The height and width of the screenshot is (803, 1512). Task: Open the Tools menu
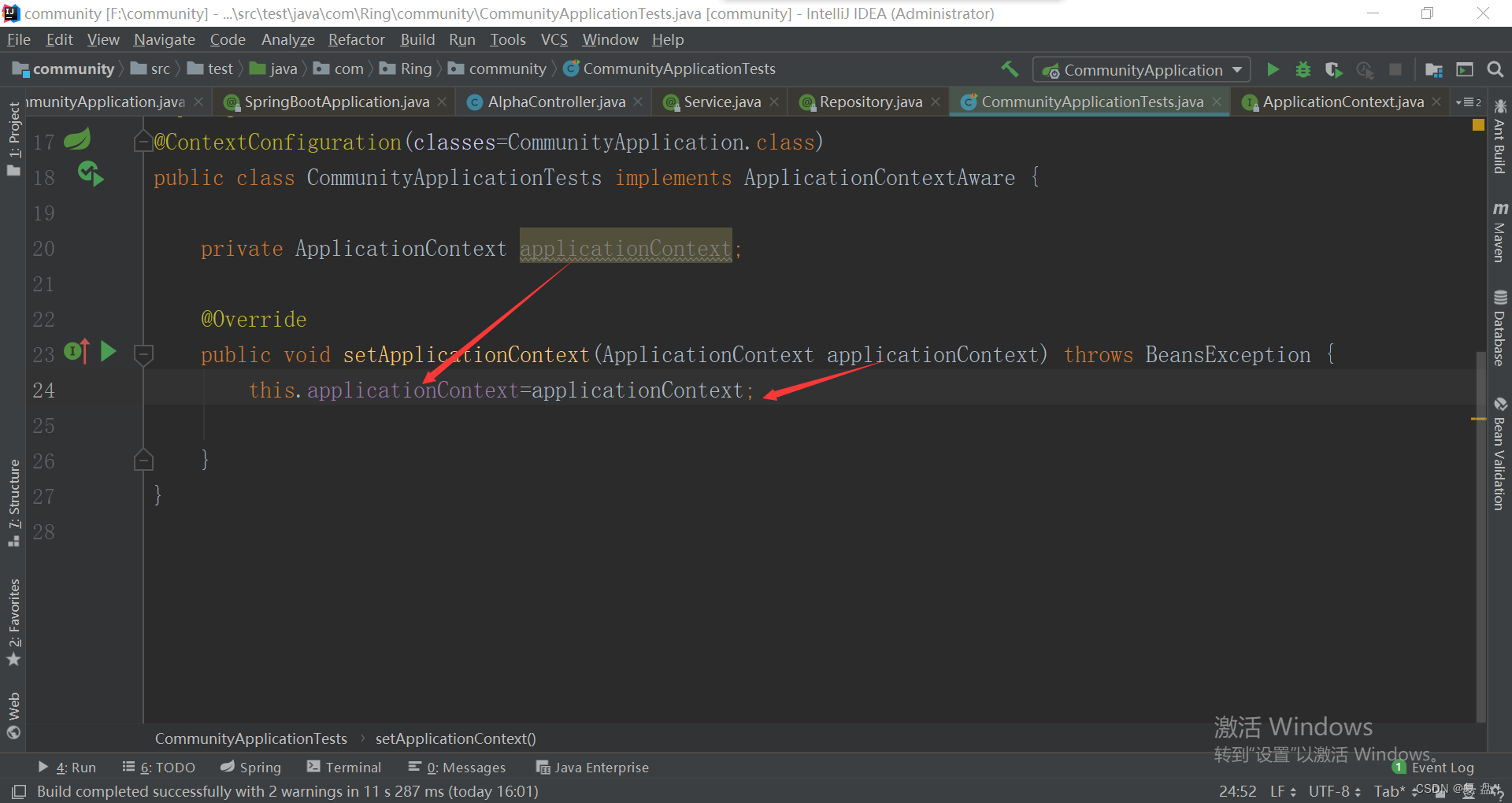pyautogui.click(x=507, y=39)
